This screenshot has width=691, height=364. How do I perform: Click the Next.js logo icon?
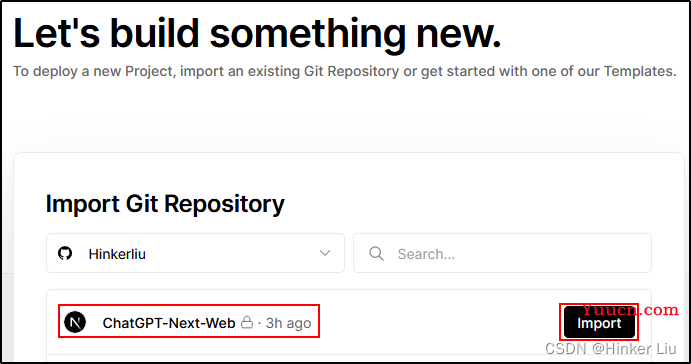[x=75, y=322]
